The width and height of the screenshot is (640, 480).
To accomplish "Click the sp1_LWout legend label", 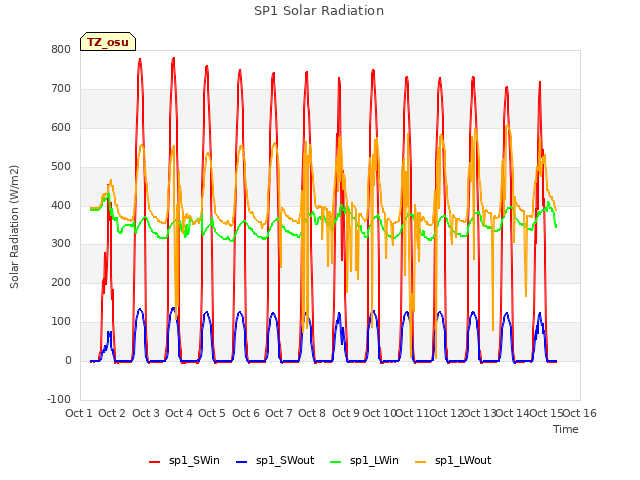I will (x=463, y=460).
